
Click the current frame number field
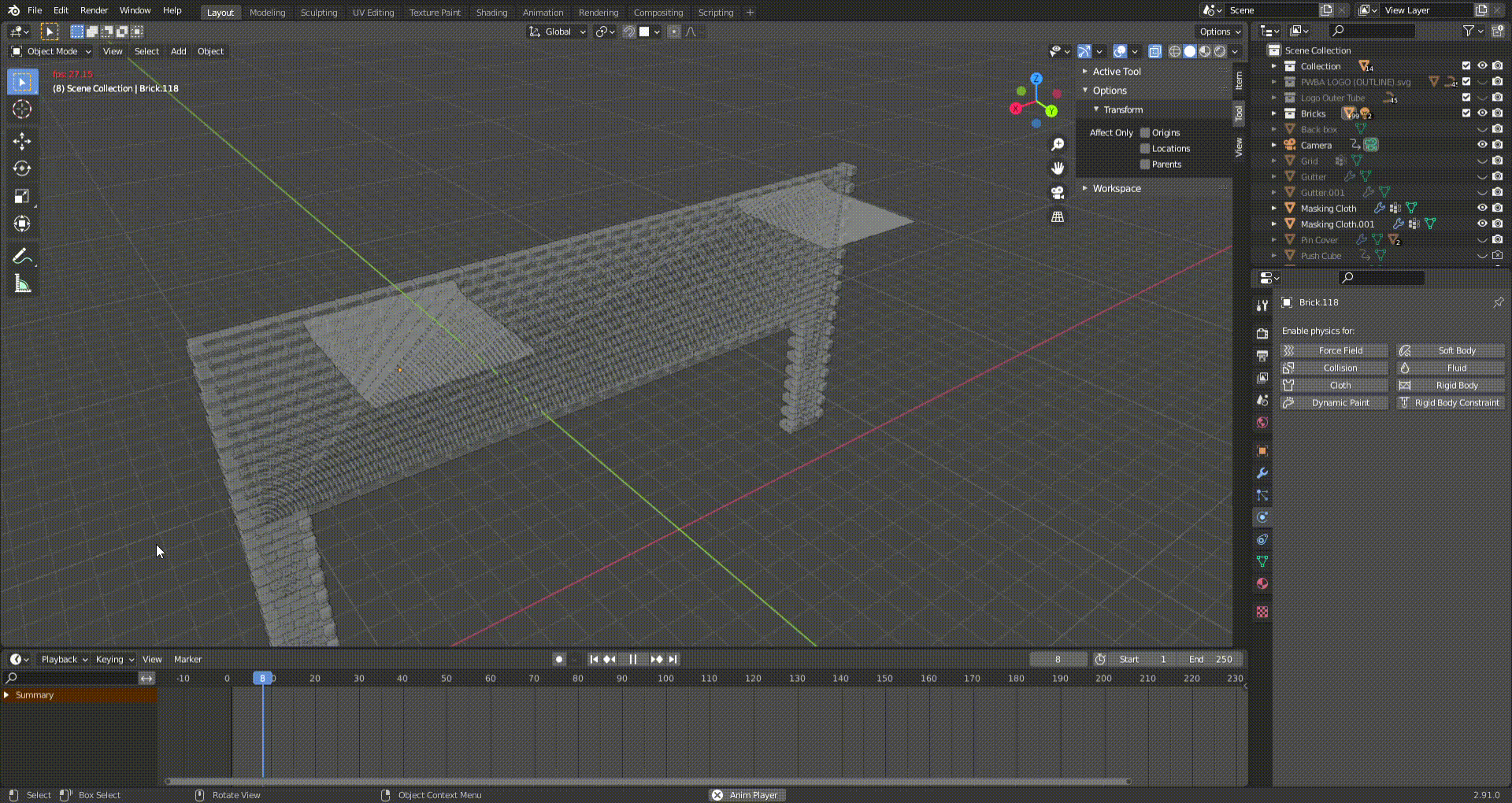1058,659
